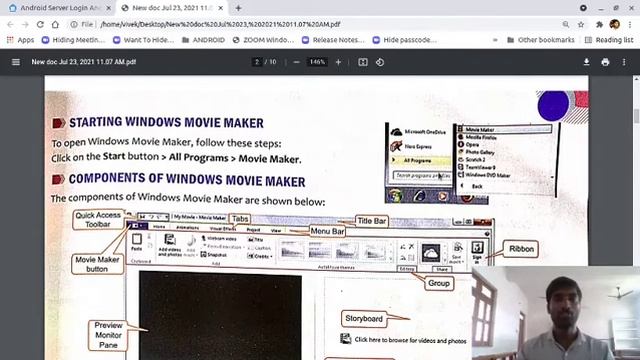Print the PDF document

coord(605,62)
